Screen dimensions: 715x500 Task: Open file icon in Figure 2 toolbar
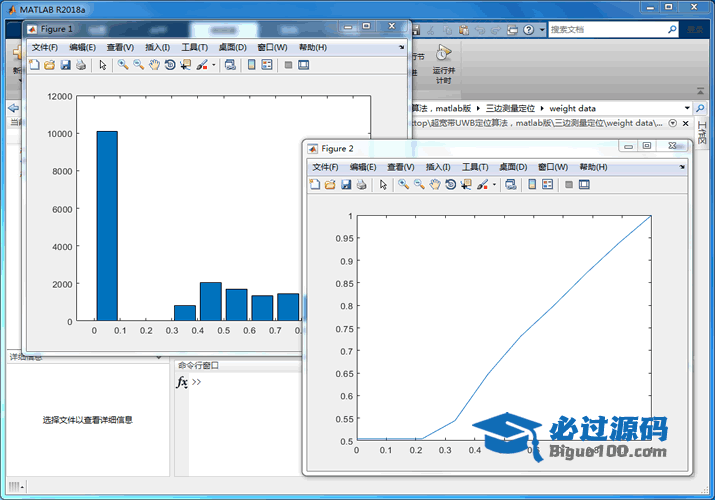pos(330,185)
